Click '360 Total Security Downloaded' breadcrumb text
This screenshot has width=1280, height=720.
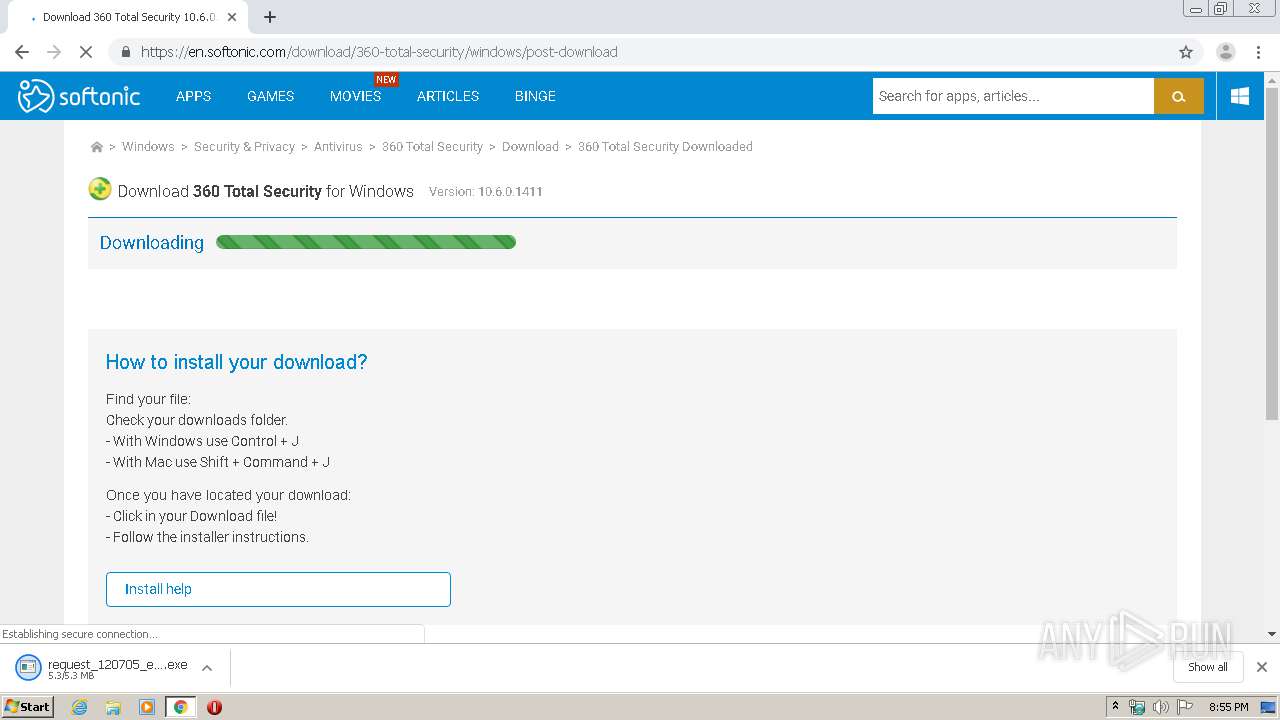[x=665, y=147]
